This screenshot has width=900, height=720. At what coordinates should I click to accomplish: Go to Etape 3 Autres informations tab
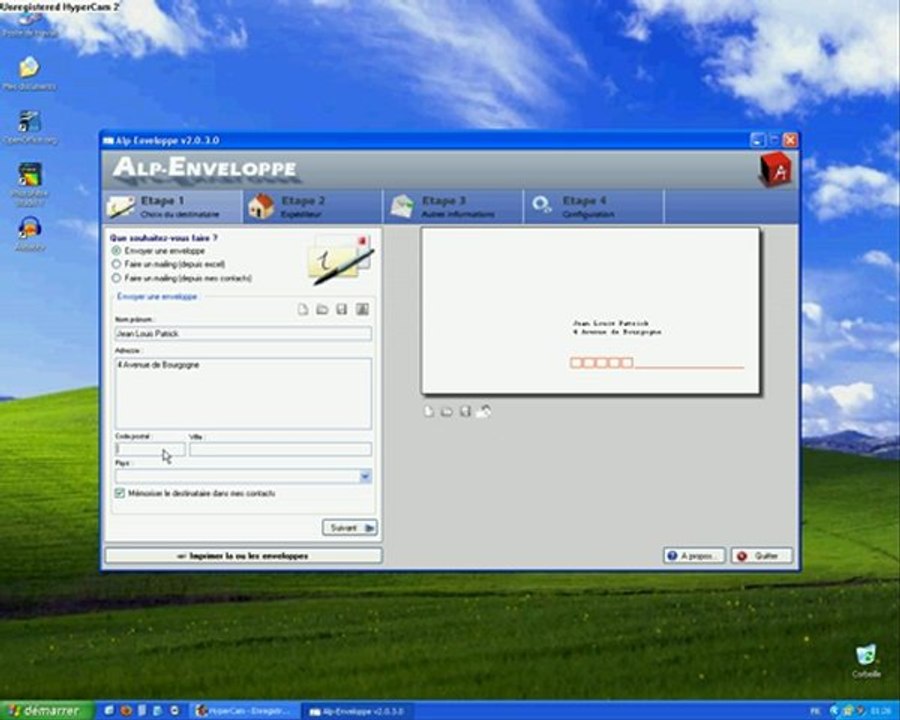pyautogui.click(x=453, y=207)
